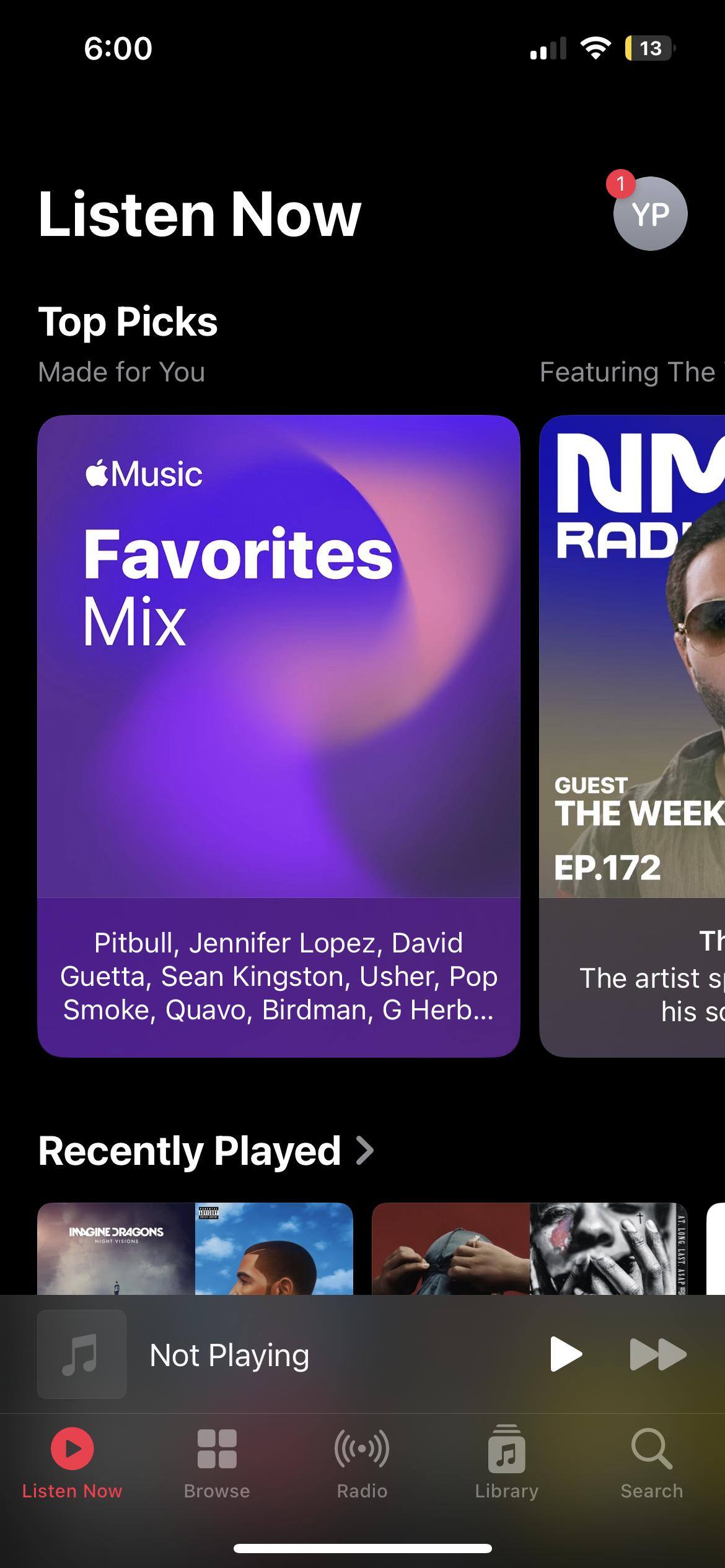This screenshot has width=725, height=1568.
Task: Tap the Not Playing mini player label
Action: click(x=229, y=1354)
